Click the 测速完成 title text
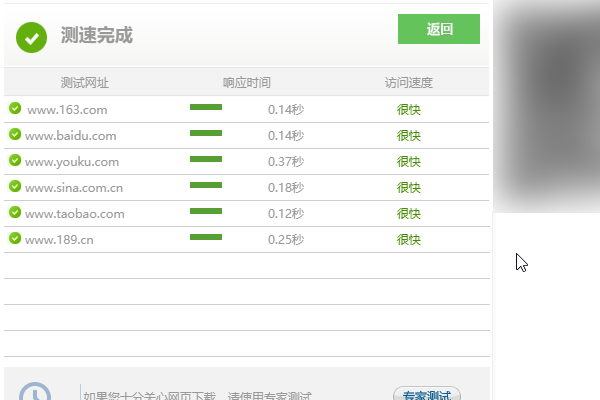The image size is (600, 400). (x=96, y=35)
